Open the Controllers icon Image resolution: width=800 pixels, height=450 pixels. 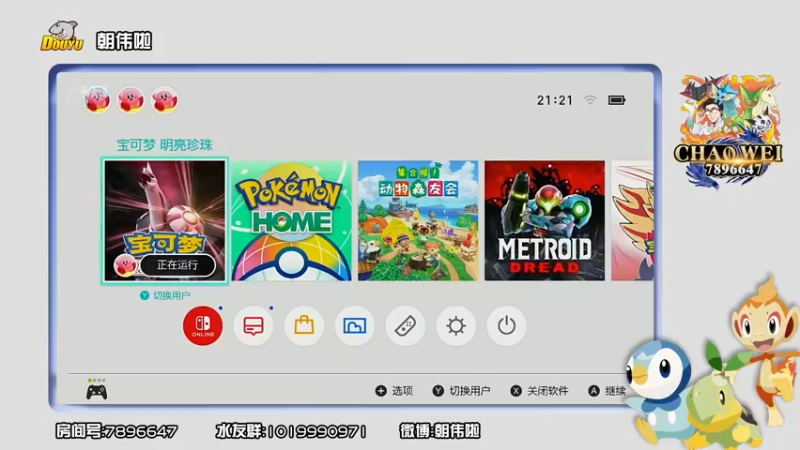[x=405, y=326]
